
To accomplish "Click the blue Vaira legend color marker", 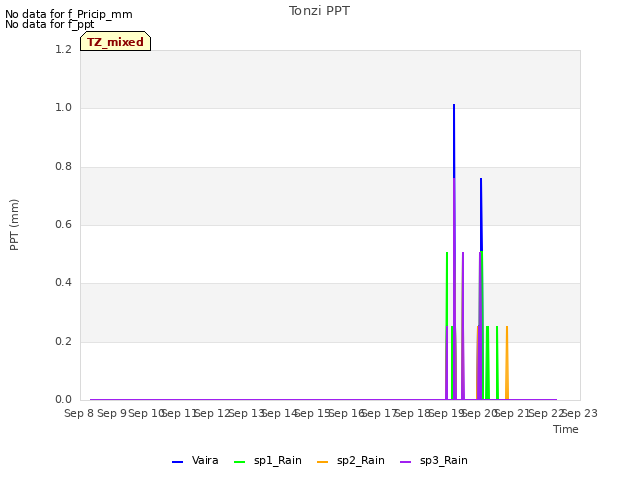I will pyautogui.click(x=177, y=462).
